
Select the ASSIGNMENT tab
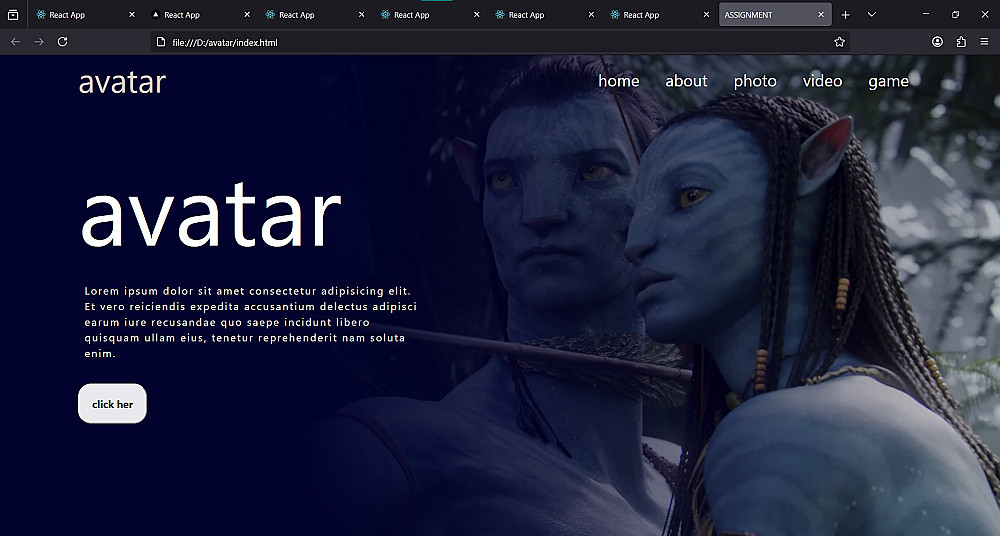point(775,15)
